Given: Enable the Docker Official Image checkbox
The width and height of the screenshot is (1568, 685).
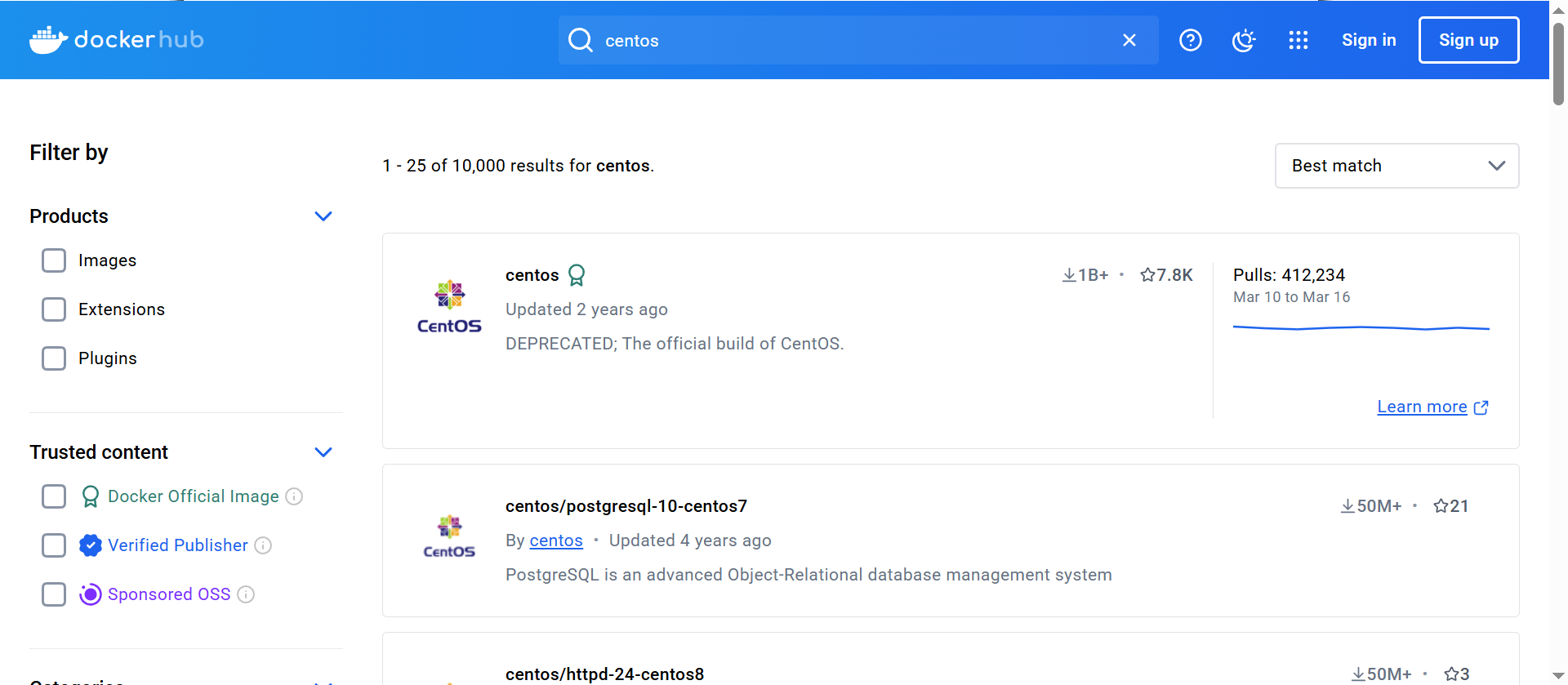Looking at the screenshot, I should coord(54,496).
